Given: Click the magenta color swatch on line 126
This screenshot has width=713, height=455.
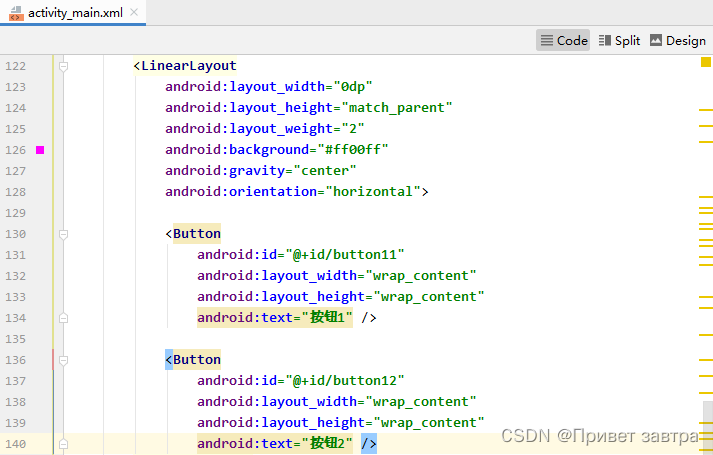Looking at the screenshot, I should 40,150.
